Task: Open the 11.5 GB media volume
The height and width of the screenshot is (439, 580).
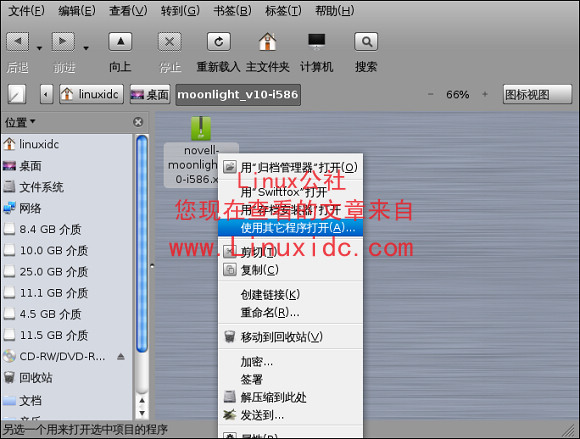Action: 67,335
